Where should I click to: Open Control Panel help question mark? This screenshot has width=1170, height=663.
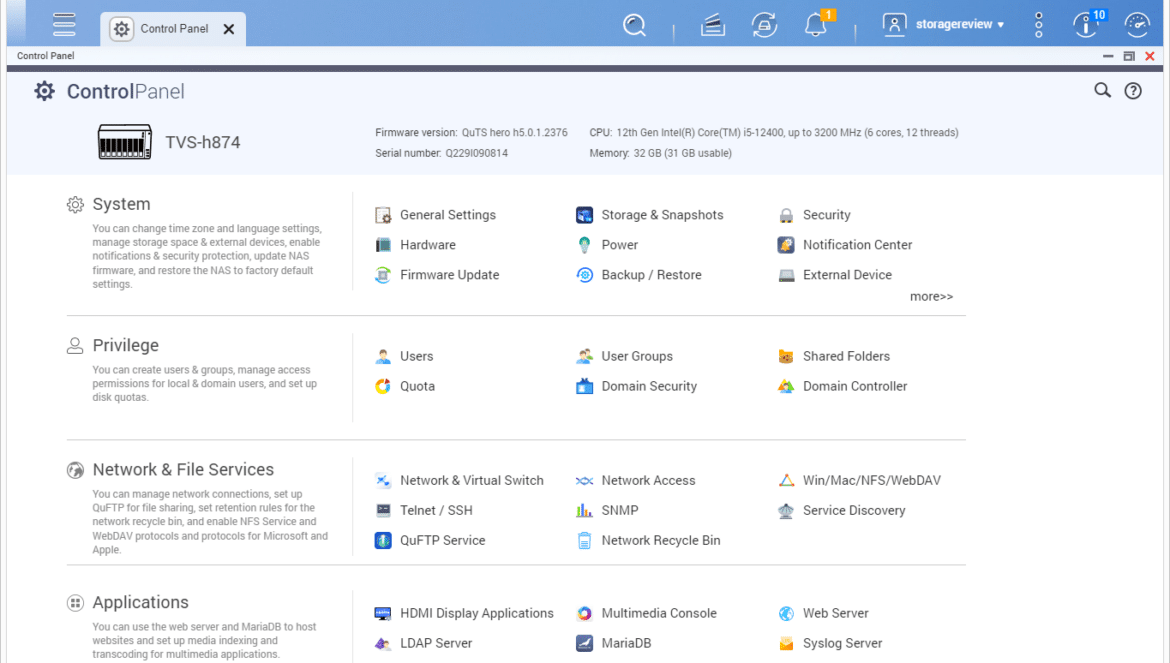[x=1133, y=91]
